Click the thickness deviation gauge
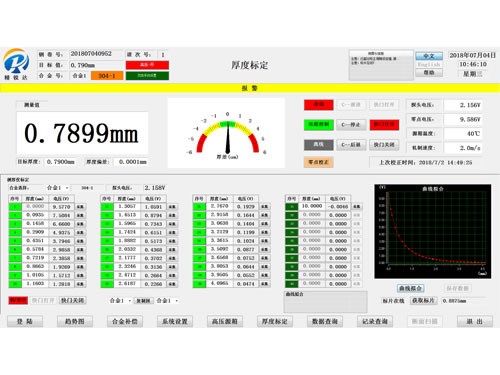The image size is (500, 375). click(227, 133)
